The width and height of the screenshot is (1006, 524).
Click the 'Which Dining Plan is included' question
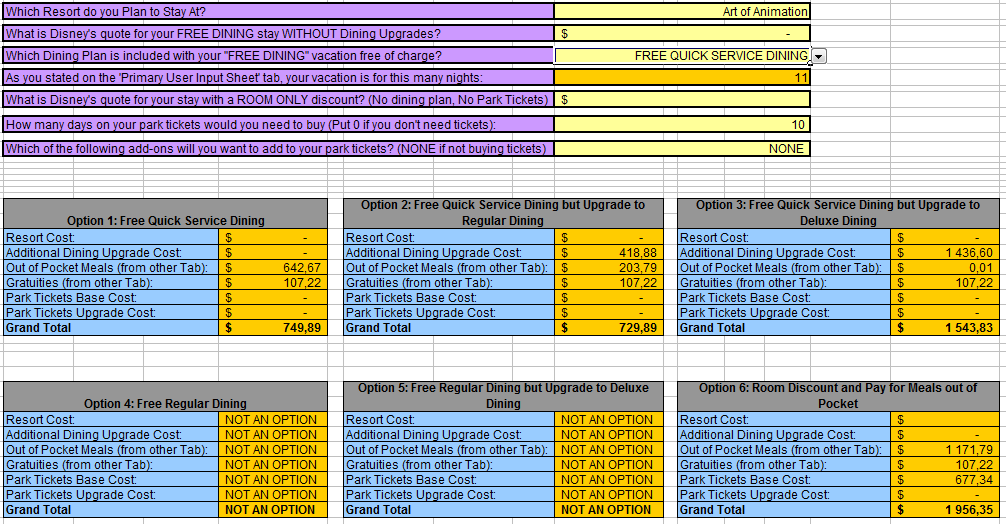pyautogui.click(x=278, y=56)
